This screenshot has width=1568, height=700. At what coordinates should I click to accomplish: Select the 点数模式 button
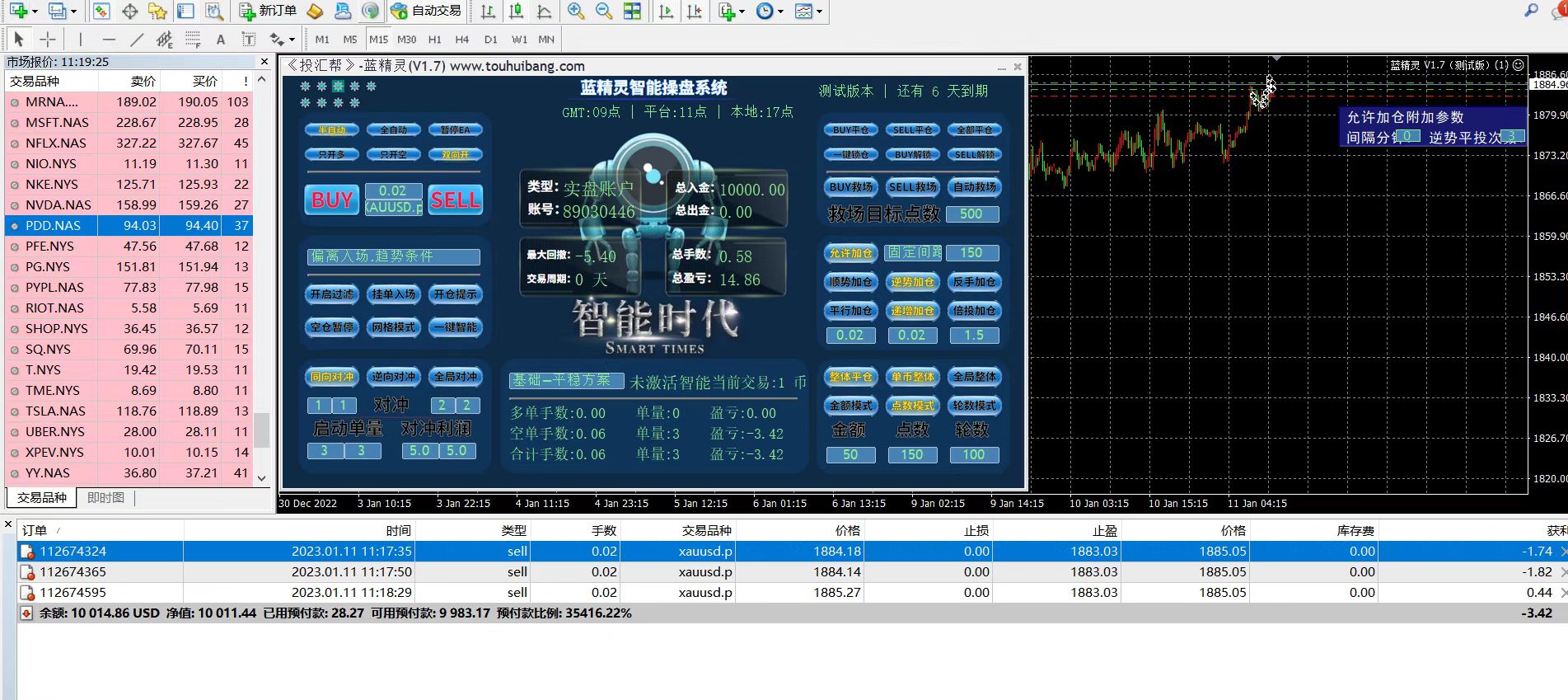(913, 406)
